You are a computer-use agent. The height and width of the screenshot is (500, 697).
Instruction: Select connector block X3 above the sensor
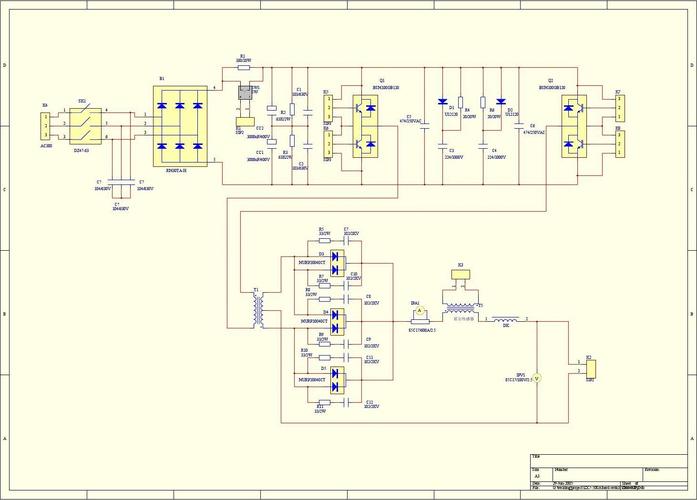click(x=461, y=274)
